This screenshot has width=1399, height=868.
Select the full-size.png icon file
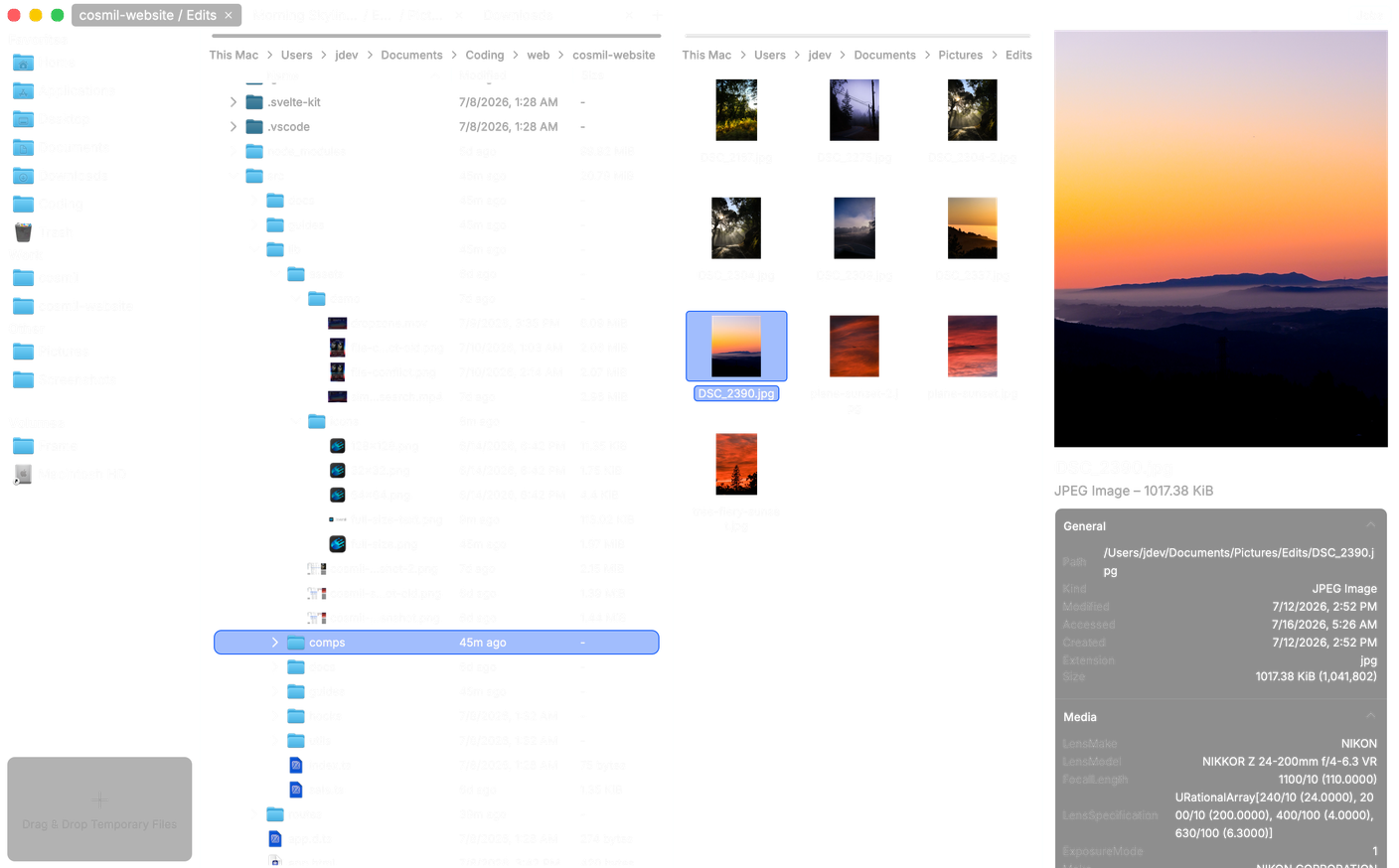tap(338, 544)
